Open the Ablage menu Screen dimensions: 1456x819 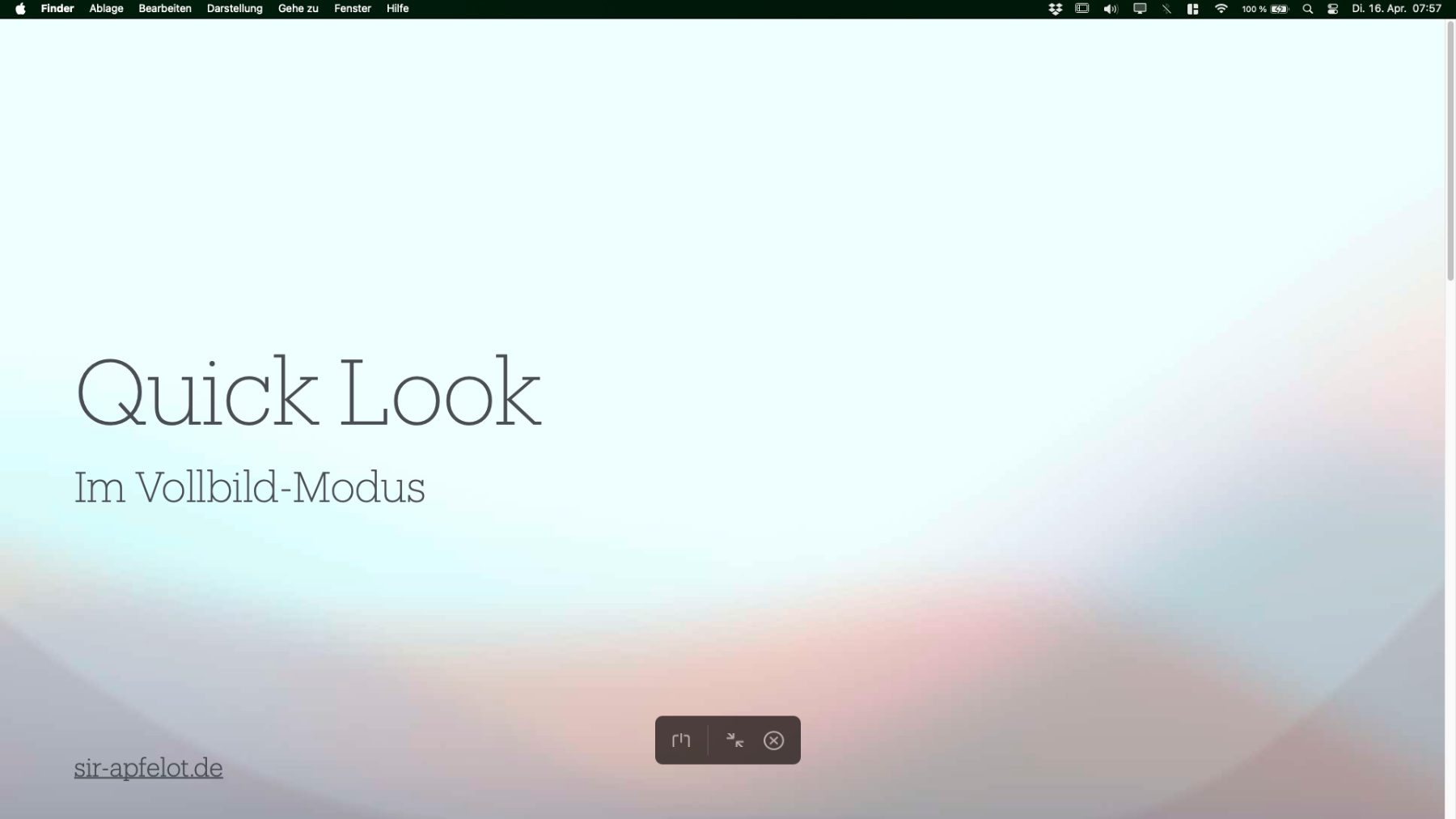pos(106,9)
